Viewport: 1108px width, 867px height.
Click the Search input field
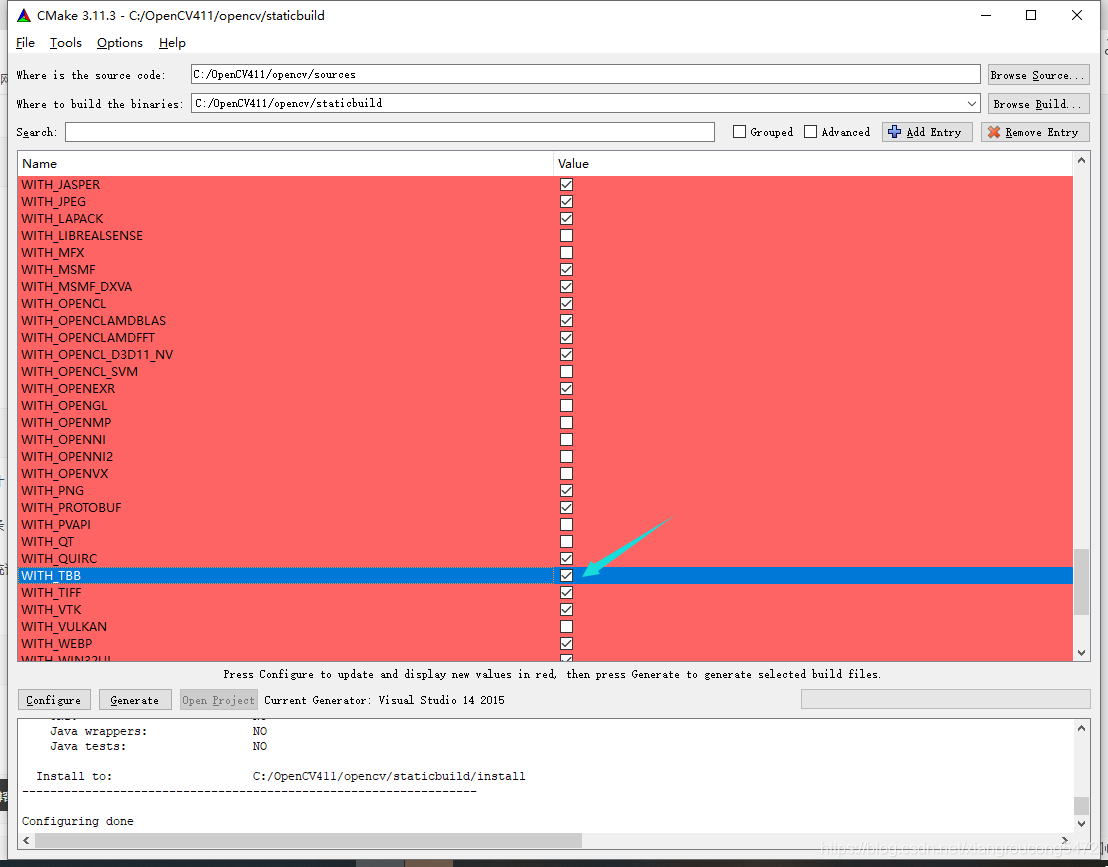pos(389,132)
